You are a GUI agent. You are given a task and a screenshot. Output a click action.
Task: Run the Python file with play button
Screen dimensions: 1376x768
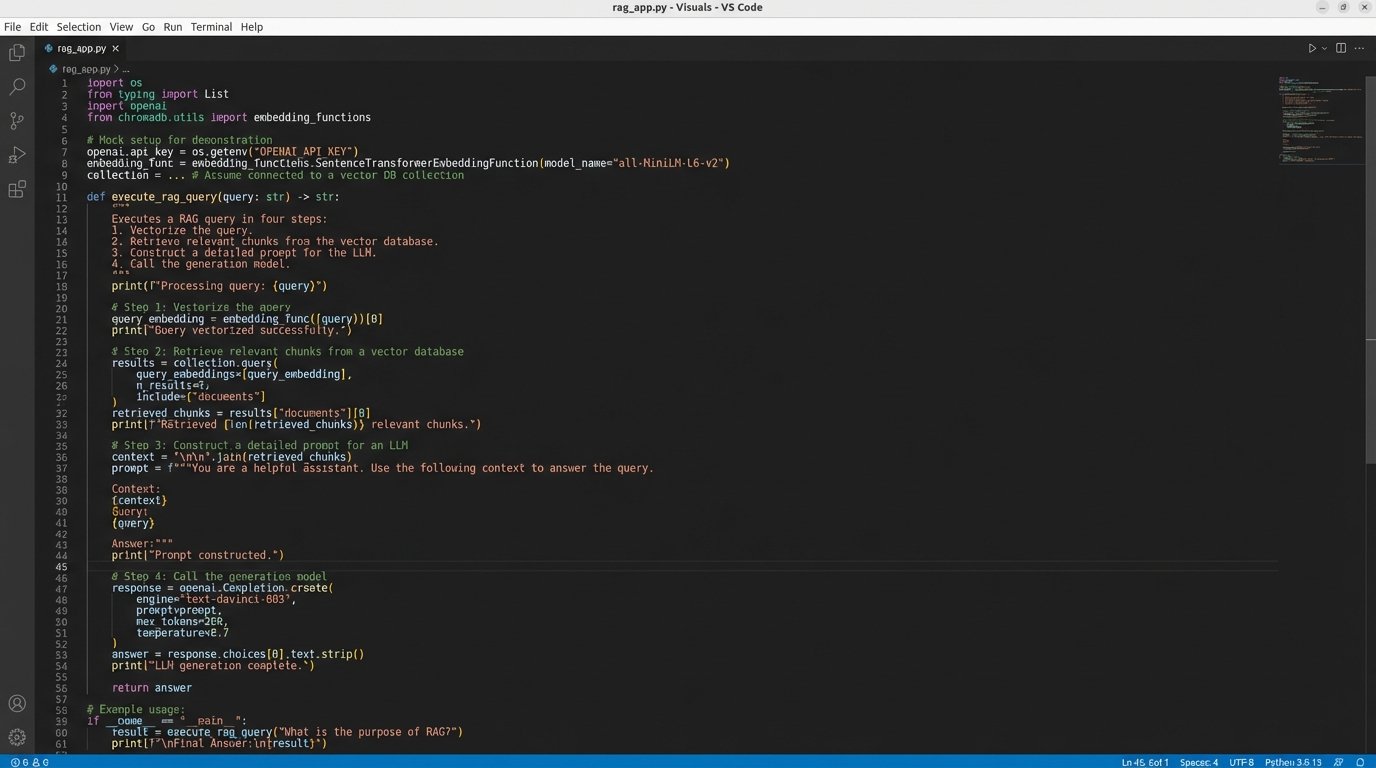coord(1312,48)
